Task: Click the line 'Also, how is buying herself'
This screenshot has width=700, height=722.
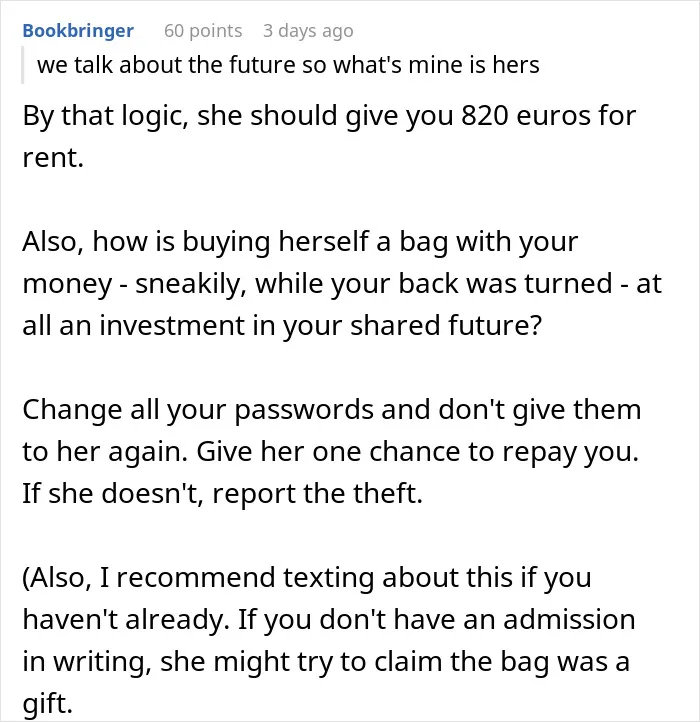Action: click(x=300, y=241)
